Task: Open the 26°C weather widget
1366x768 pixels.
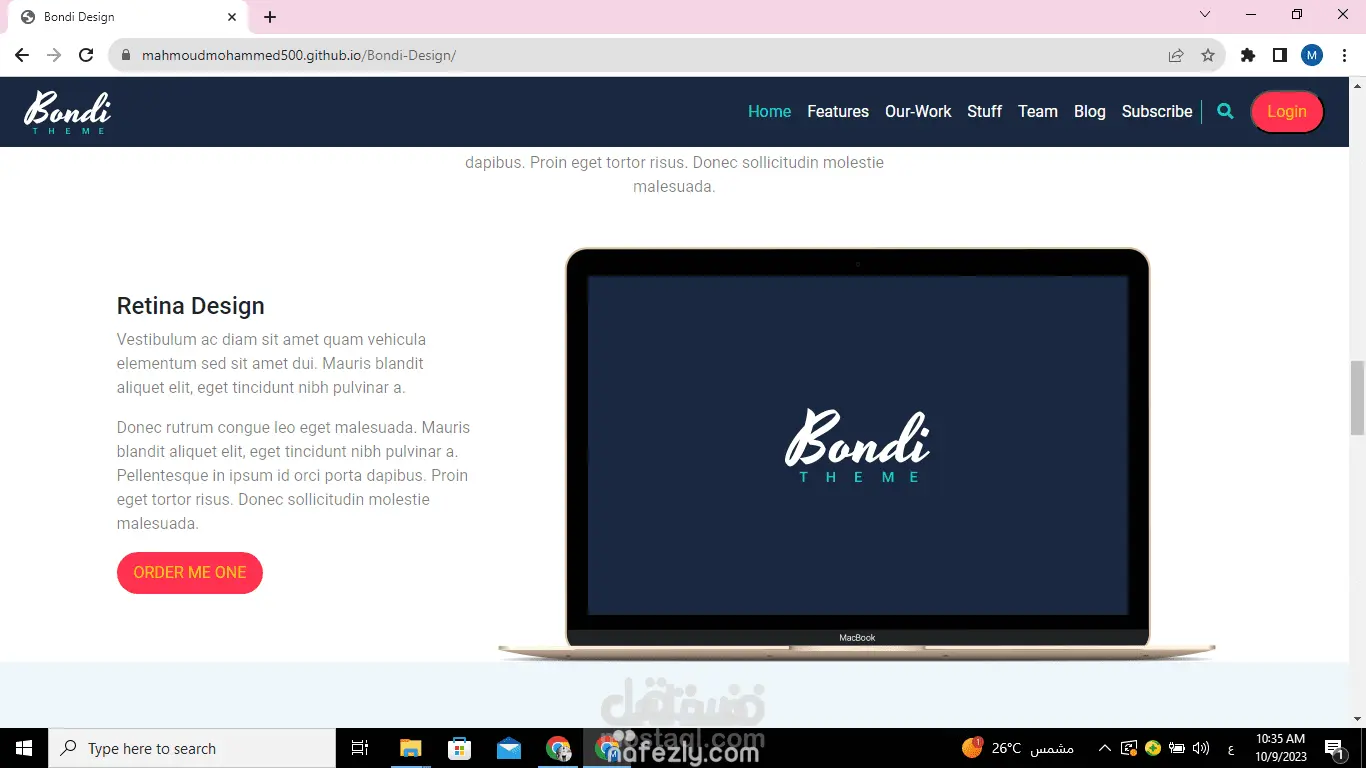Action: click(1018, 748)
